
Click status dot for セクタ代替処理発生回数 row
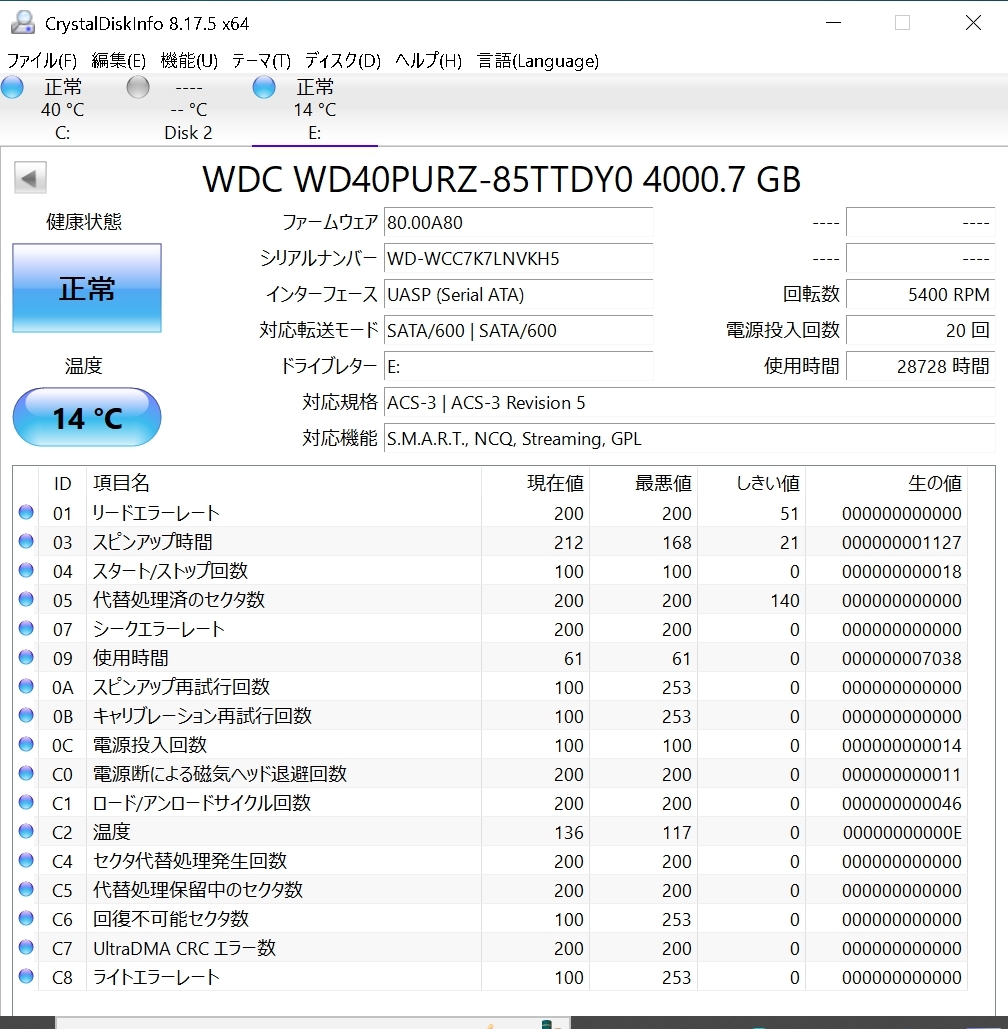[x=26, y=860]
